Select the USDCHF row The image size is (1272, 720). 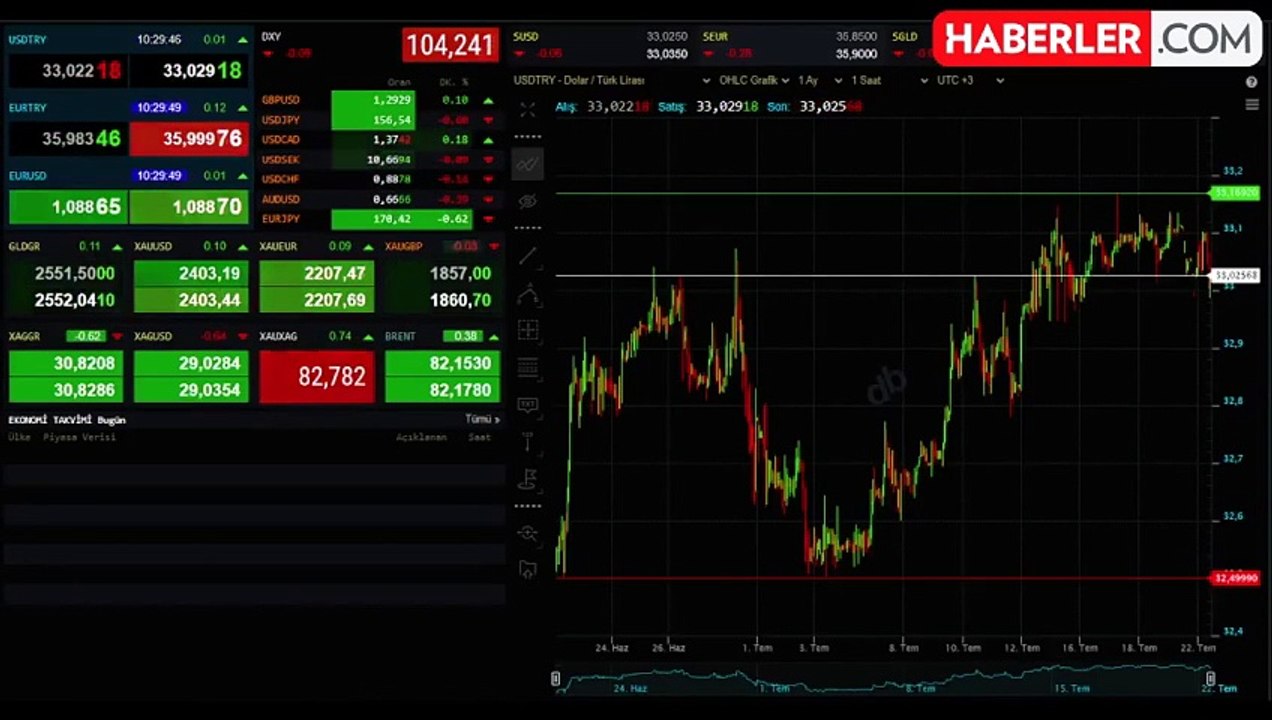click(x=378, y=179)
